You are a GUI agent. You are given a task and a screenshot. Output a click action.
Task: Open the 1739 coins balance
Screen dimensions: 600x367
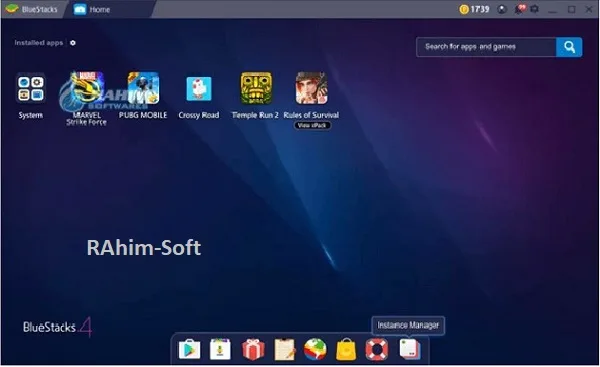[474, 9]
